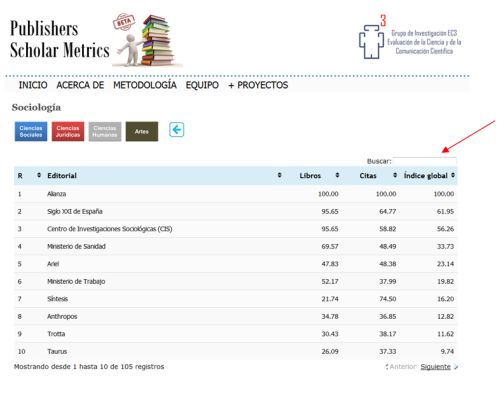
Task: Sort by Libros column arrows
Action: tap(337, 175)
